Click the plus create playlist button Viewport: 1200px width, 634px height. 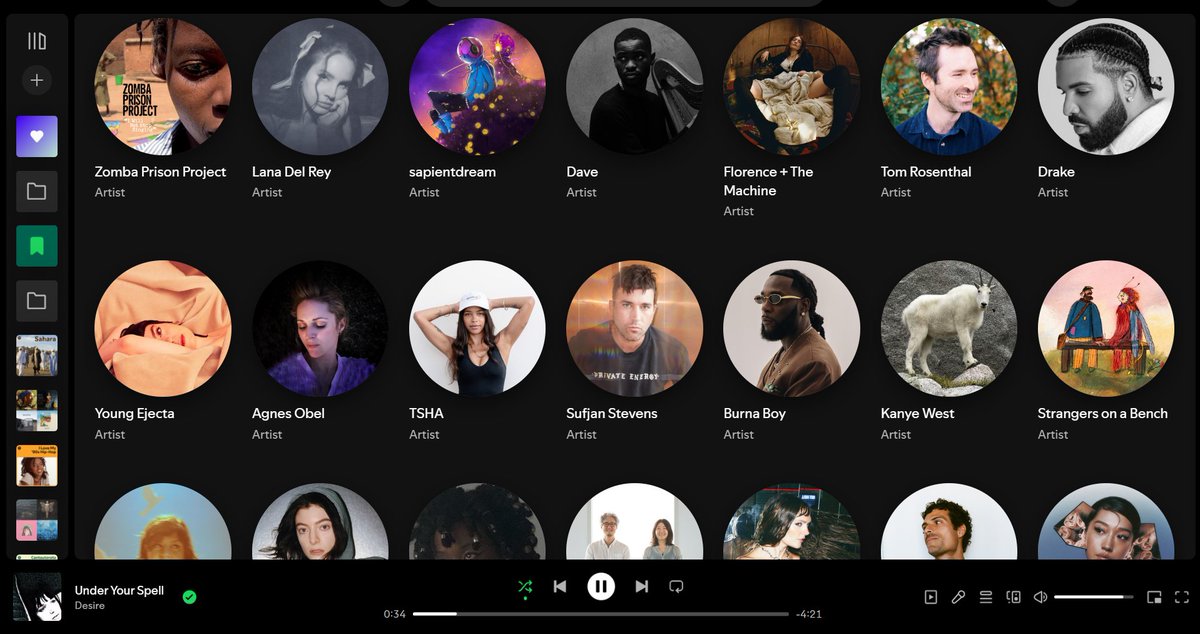click(x=37, y=80)
